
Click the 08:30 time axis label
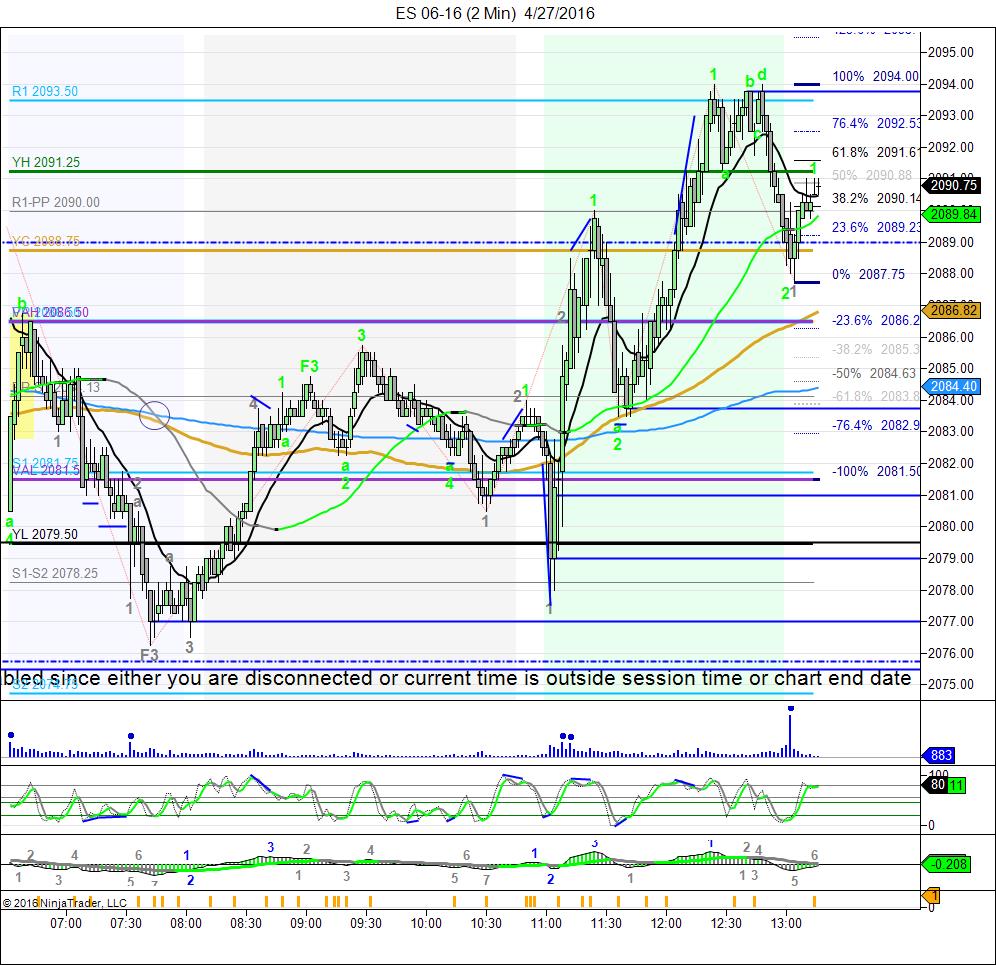pos(246,923)
